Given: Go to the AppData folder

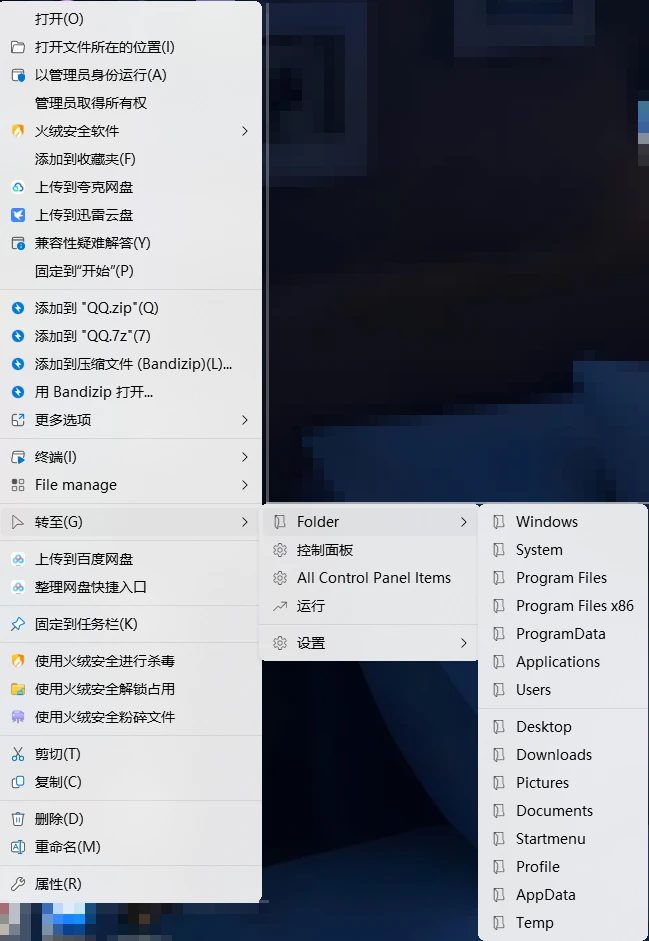Looking at the screenshot, I should point(563,895).
